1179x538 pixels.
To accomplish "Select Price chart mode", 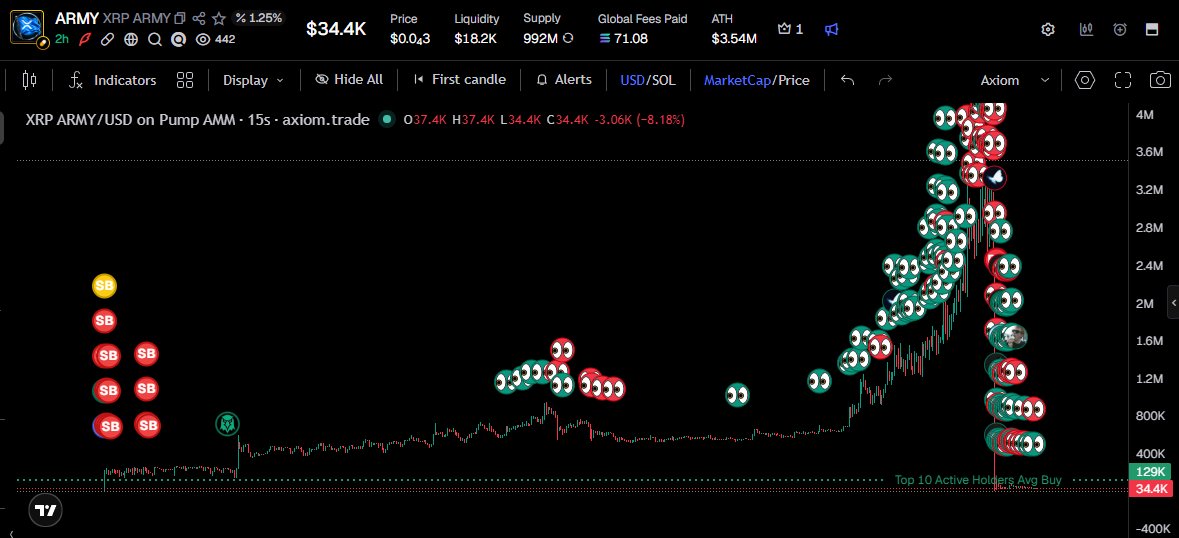I will coord(793,80).
